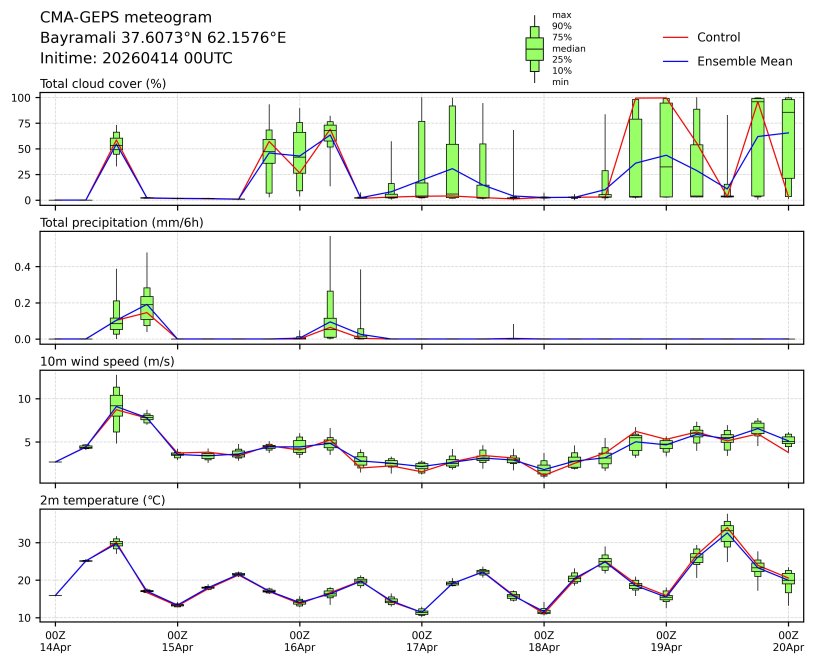Click the blue Ensemble Mean legend line
The height and width of the screenshot is (664, 815).
tap(676, 61)
